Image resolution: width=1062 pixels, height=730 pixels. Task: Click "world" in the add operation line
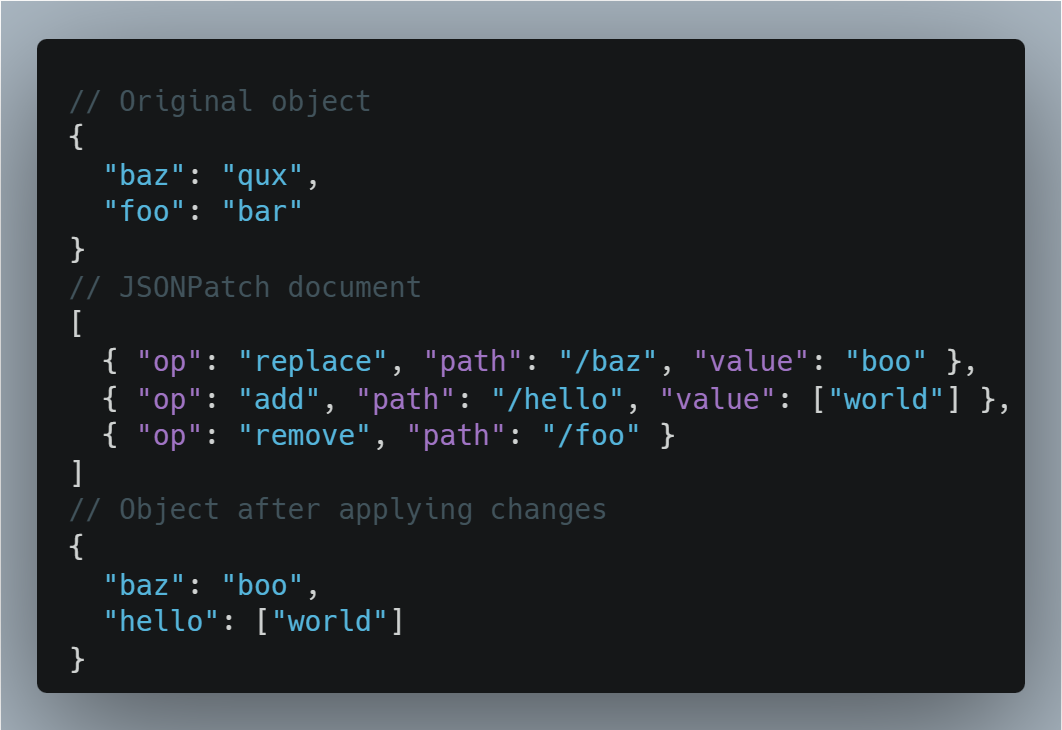[x=894, y=400]
